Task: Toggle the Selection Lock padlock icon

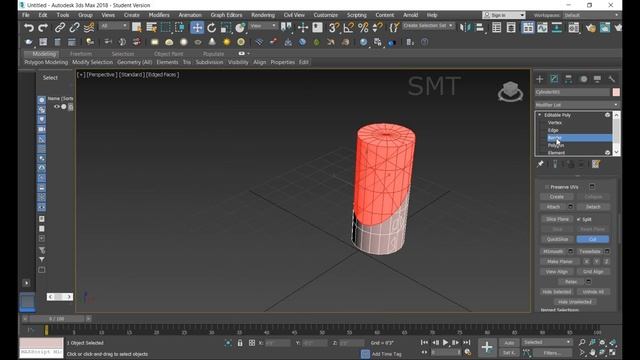Action: point(240,343)
